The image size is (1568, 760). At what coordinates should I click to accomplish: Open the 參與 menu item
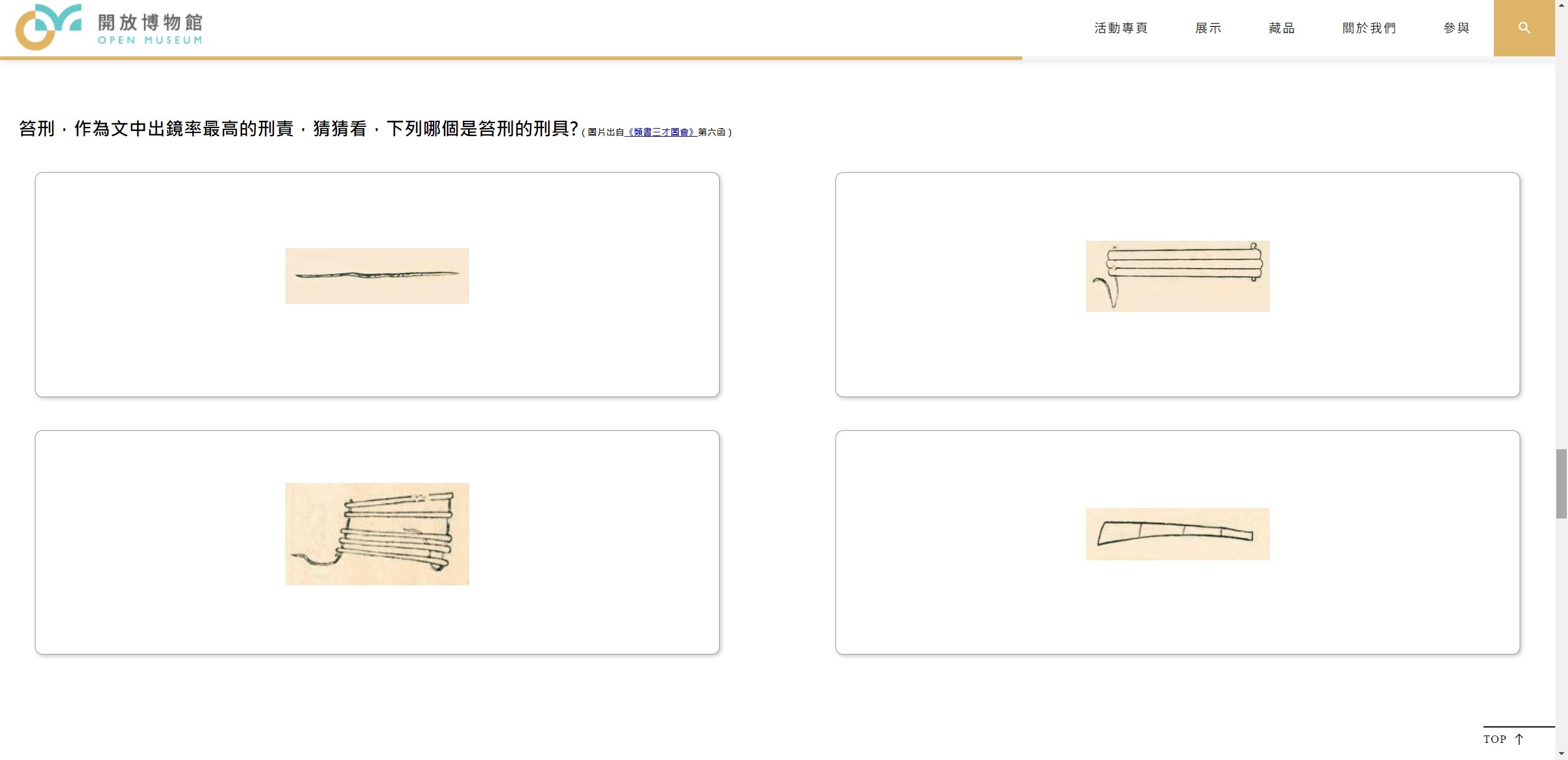click(1457, 28)
